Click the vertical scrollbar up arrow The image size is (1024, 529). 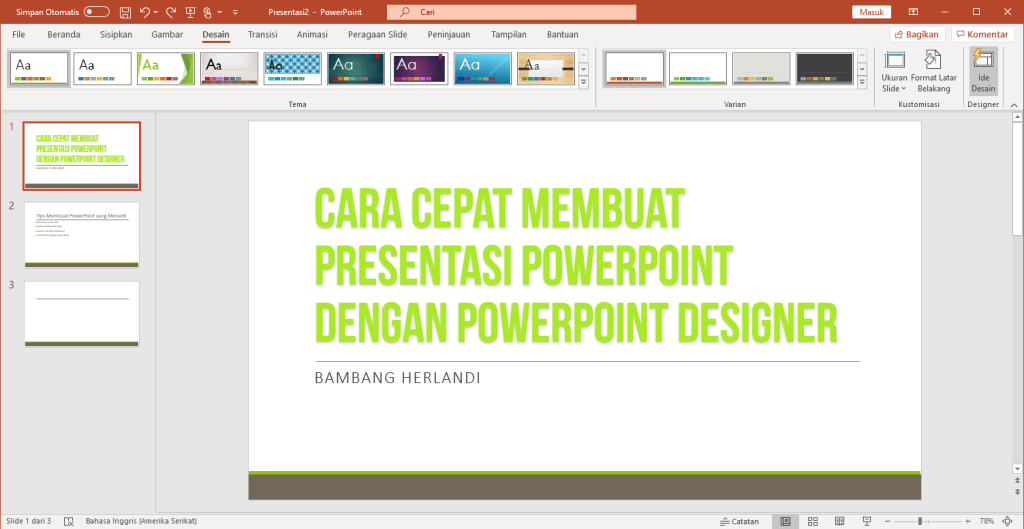1017,118
